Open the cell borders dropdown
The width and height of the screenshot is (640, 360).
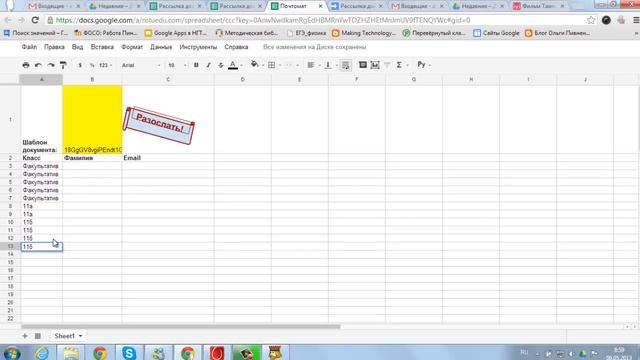coord(274,65)
